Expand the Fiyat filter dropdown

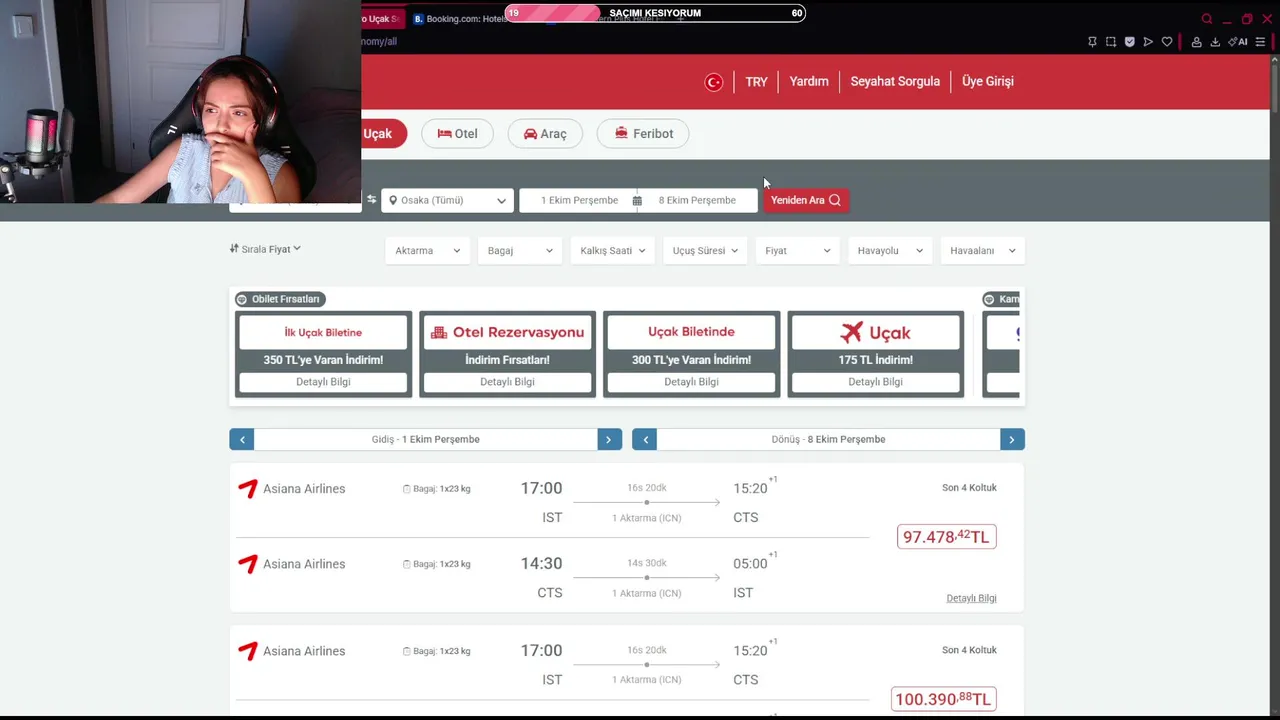tap(798, 251)
